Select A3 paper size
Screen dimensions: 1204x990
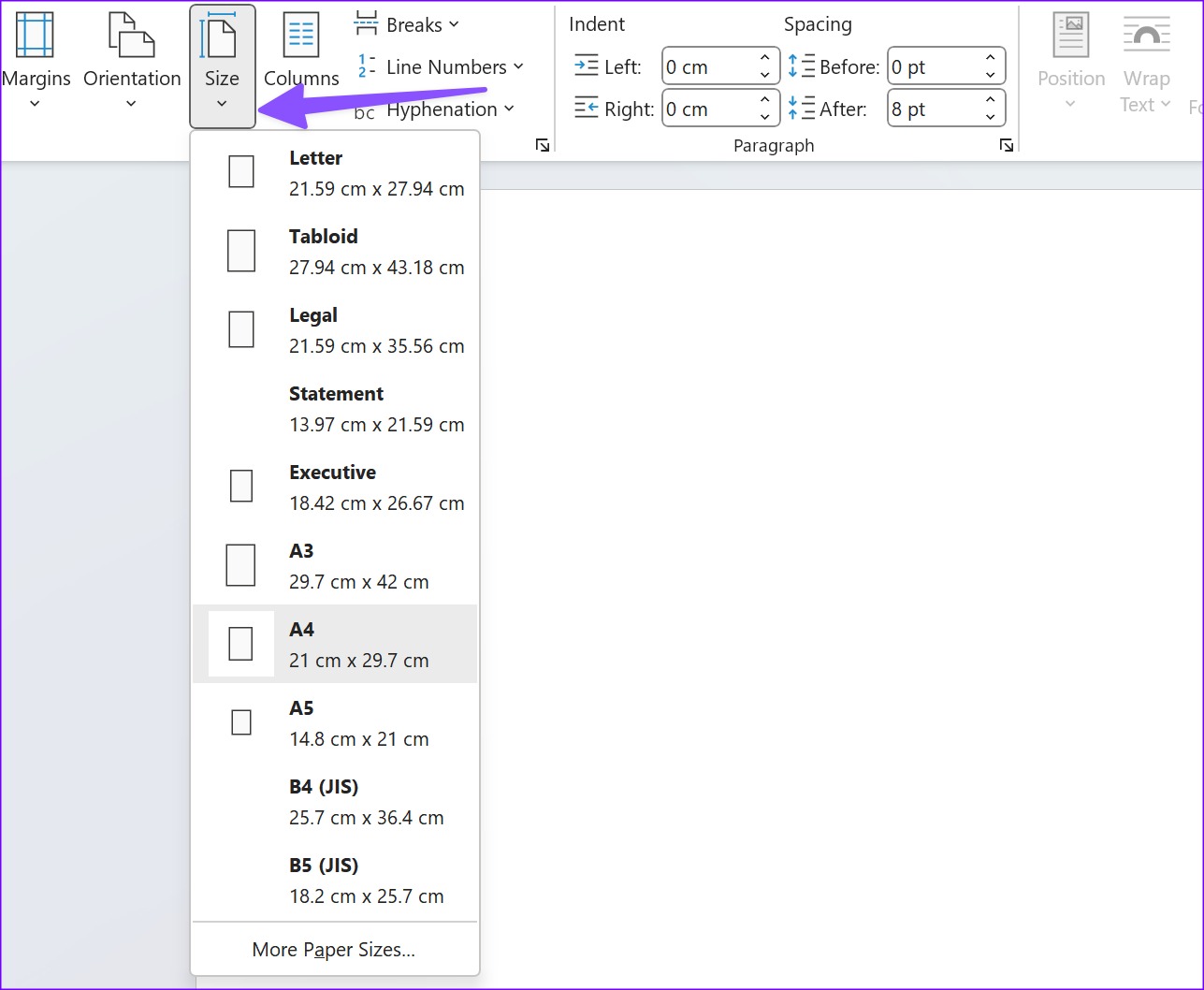(335, 565)
